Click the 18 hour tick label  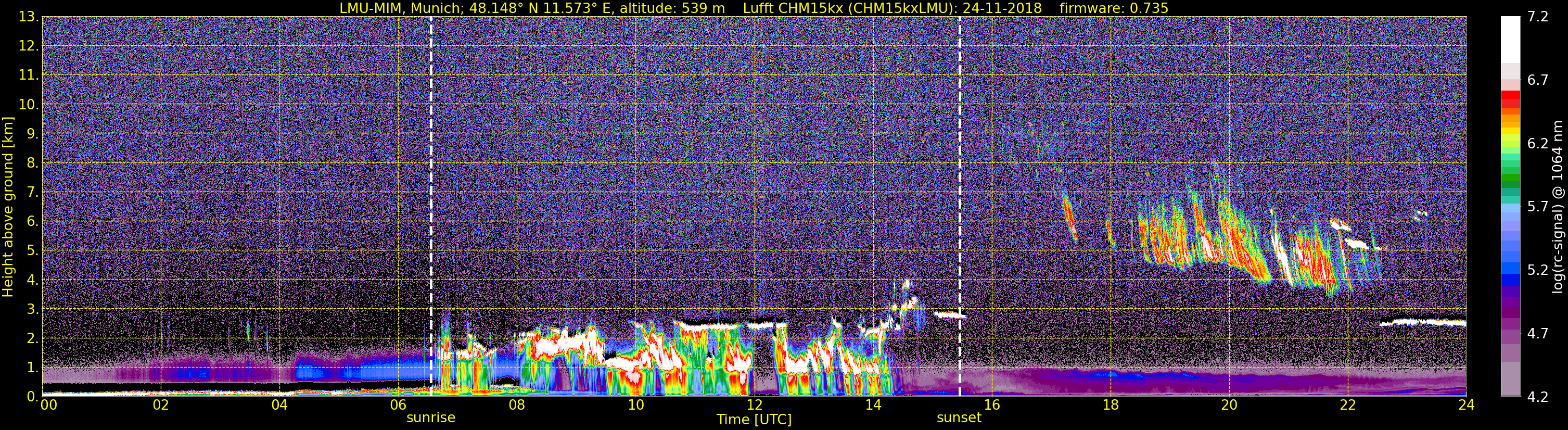pos(1110,405)
